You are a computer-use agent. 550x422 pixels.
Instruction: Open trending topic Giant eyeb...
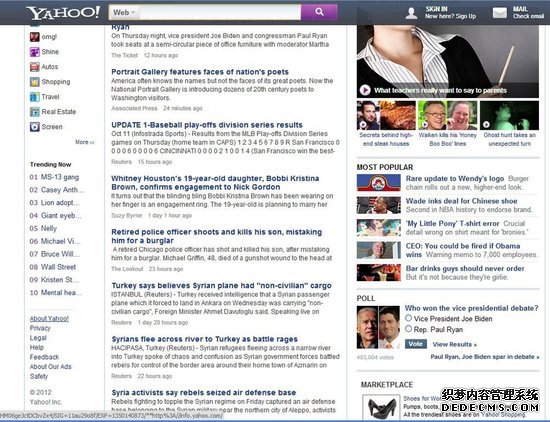pyautogui.click(x=61, y=216)
